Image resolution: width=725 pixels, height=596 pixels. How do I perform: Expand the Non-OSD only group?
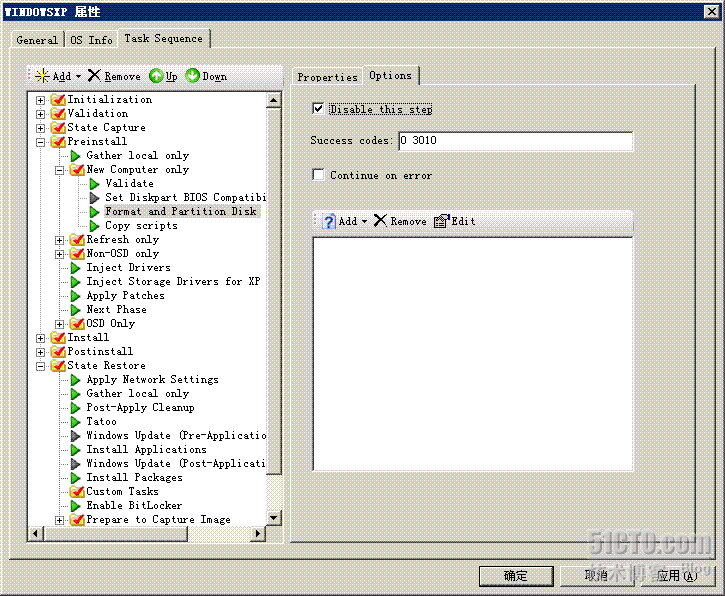60,254
